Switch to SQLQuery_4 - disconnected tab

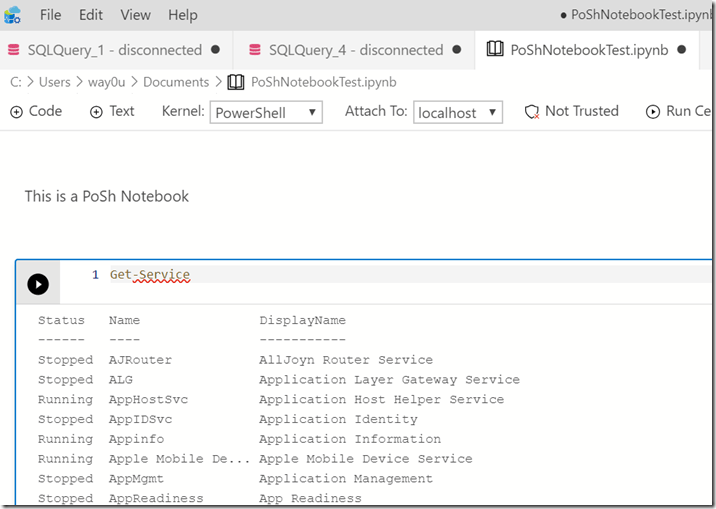(x=355, y=50)
